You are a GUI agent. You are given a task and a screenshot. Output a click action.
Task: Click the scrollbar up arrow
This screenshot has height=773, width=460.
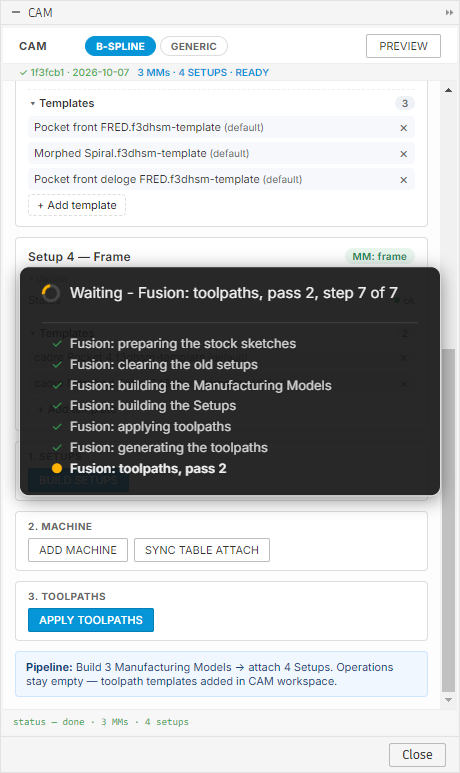pos(448,90)
